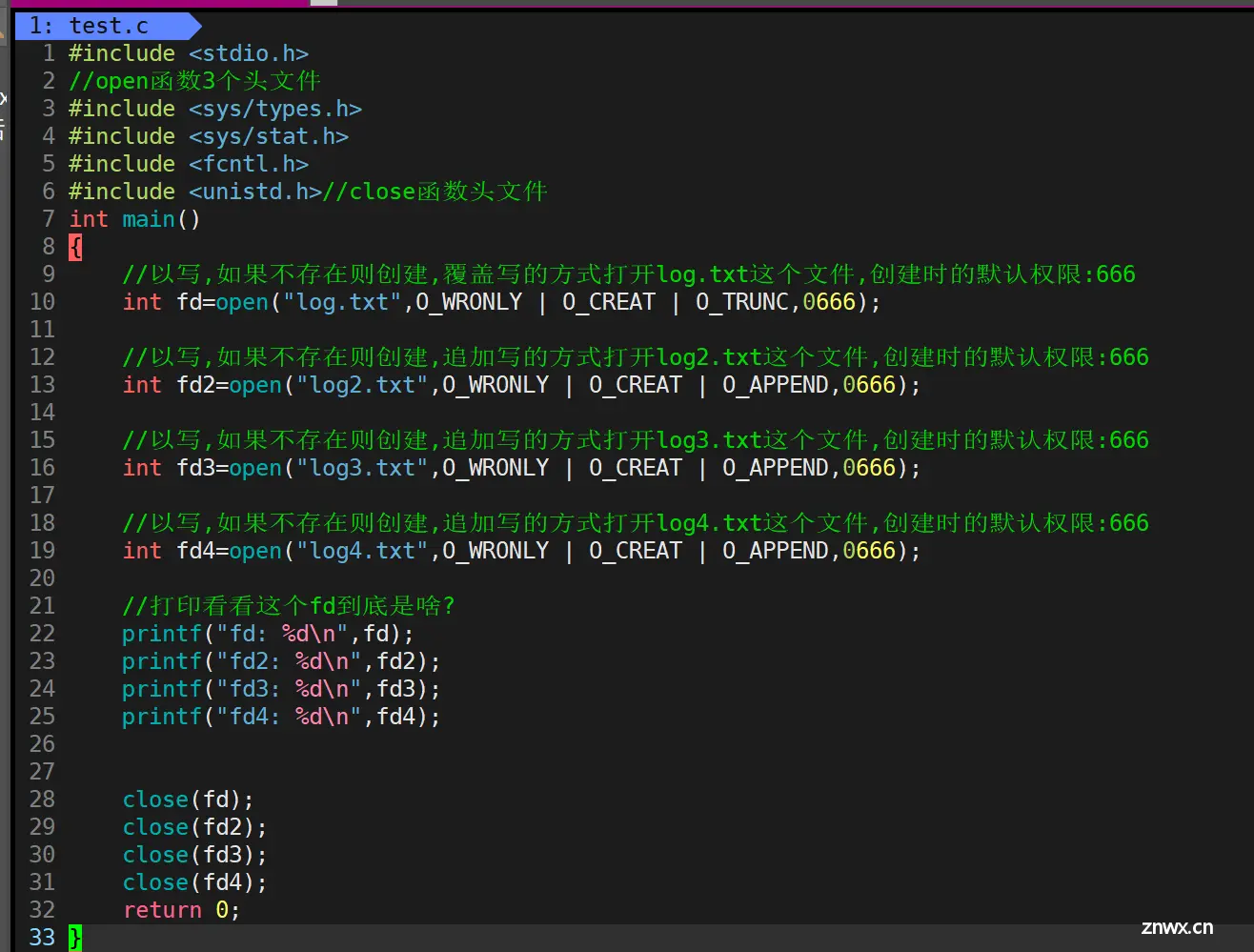Select the test.c buffer tab
Viewport: 1254px width, 952px height.
click(x=100, y=26)
